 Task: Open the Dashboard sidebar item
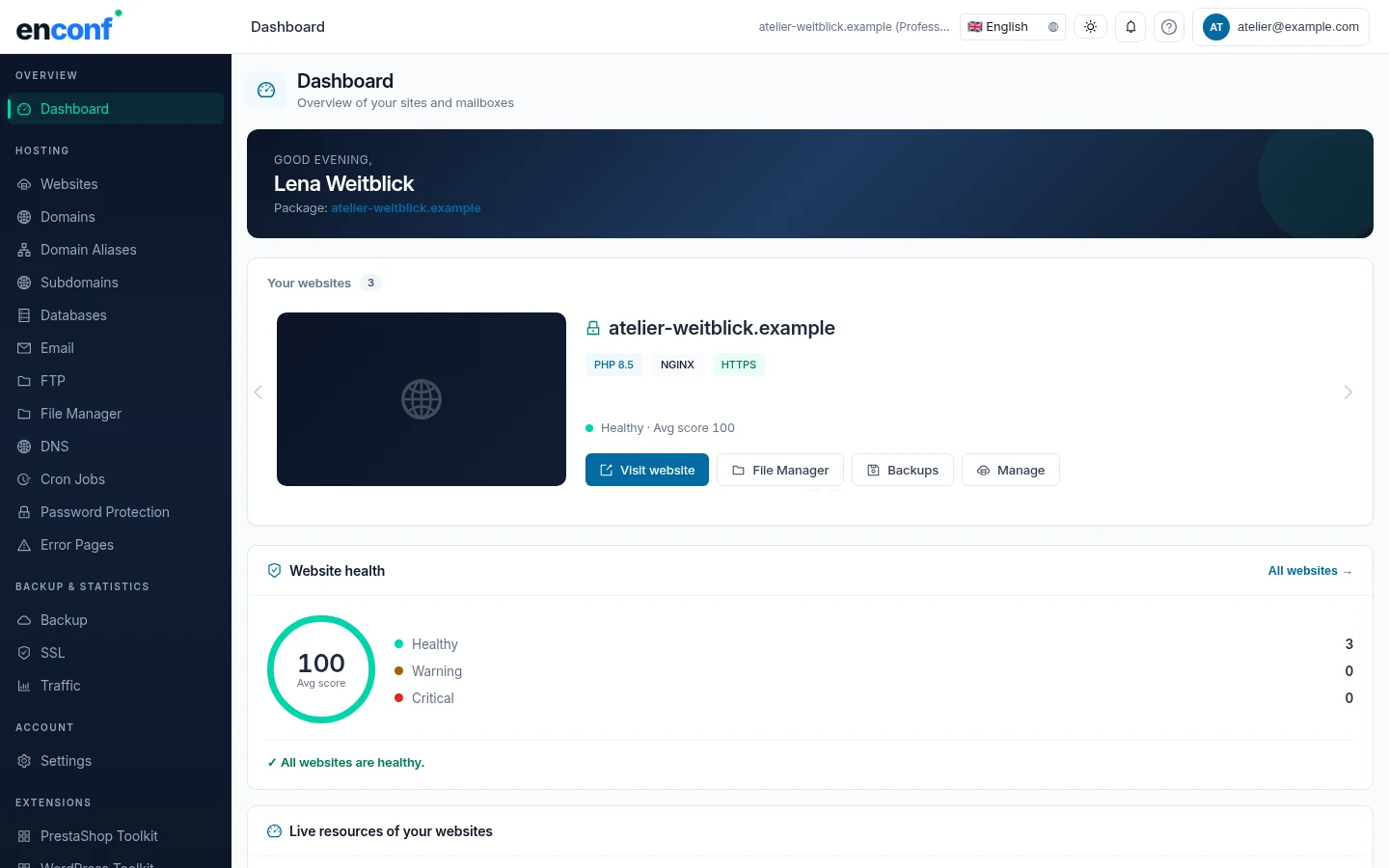116,109
